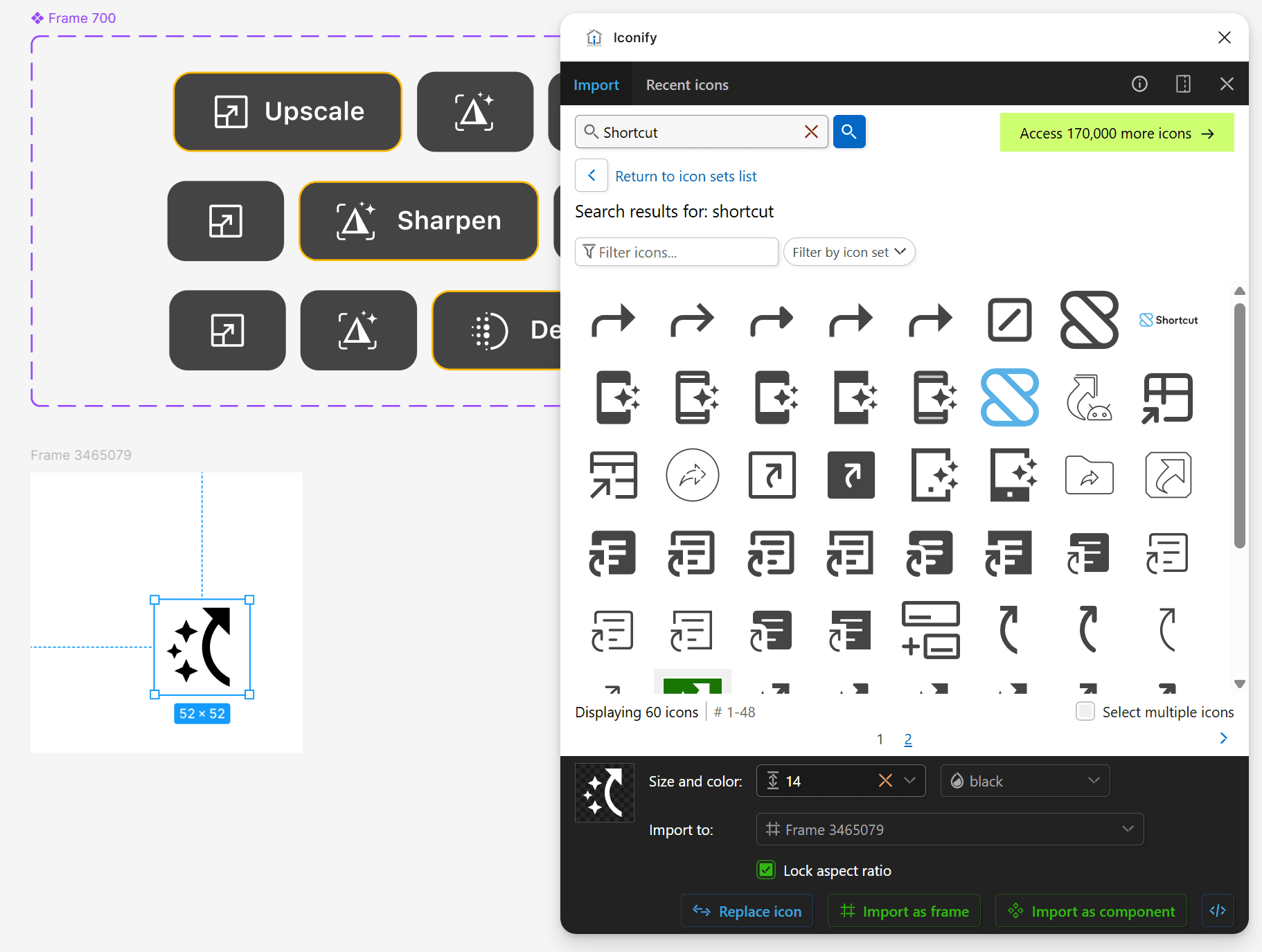Click the icon results vertical scrollbar
Viewport: 1262px width, 952px height.
pyautogui.click(x=1239, y=426)
